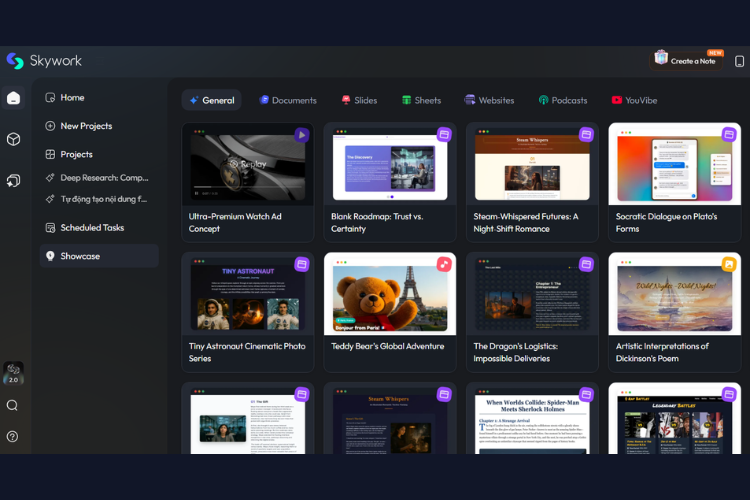Click image badge on Dickinson's Poem card
This screenshot has width=750, height=500.
tap(729, 264)
